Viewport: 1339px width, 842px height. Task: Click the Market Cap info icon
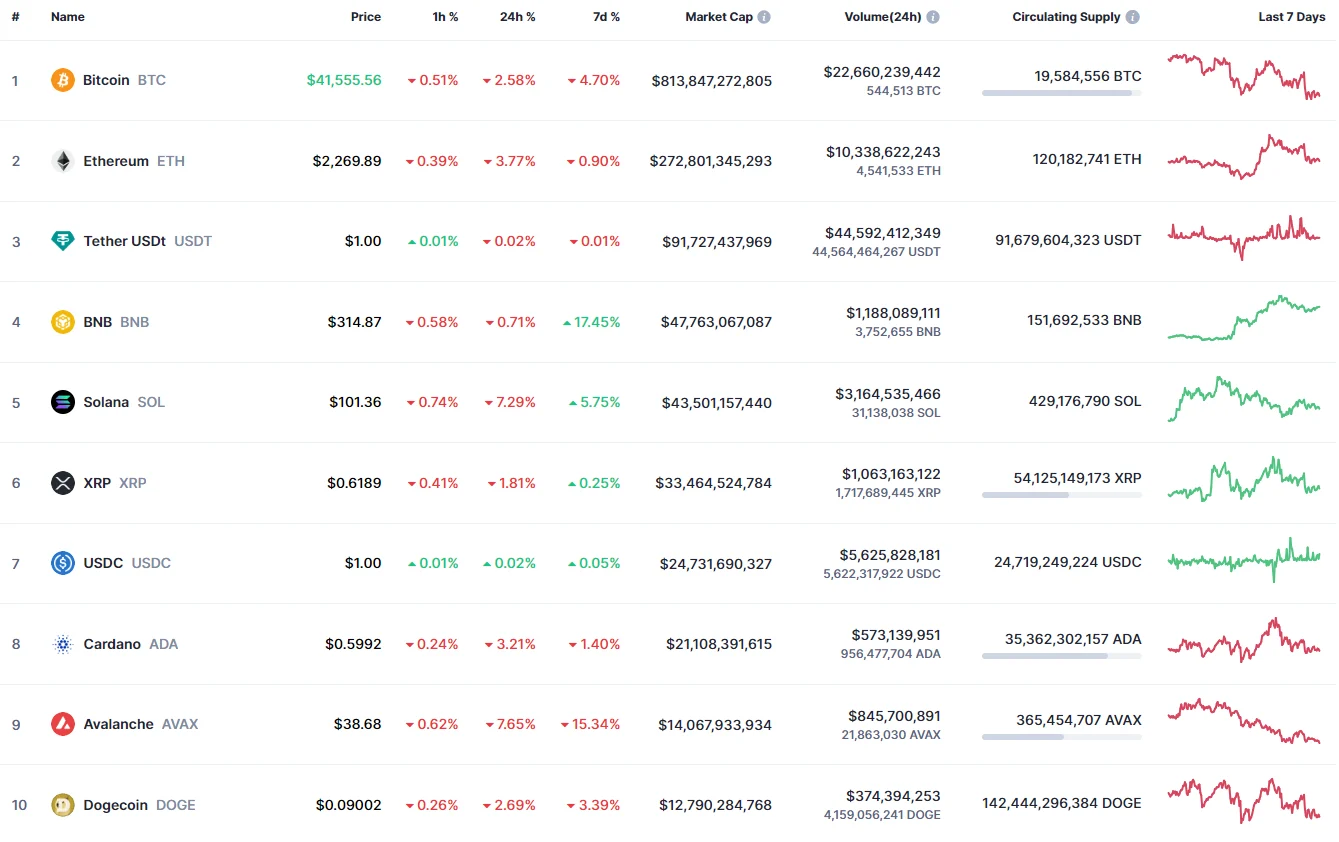764,17
